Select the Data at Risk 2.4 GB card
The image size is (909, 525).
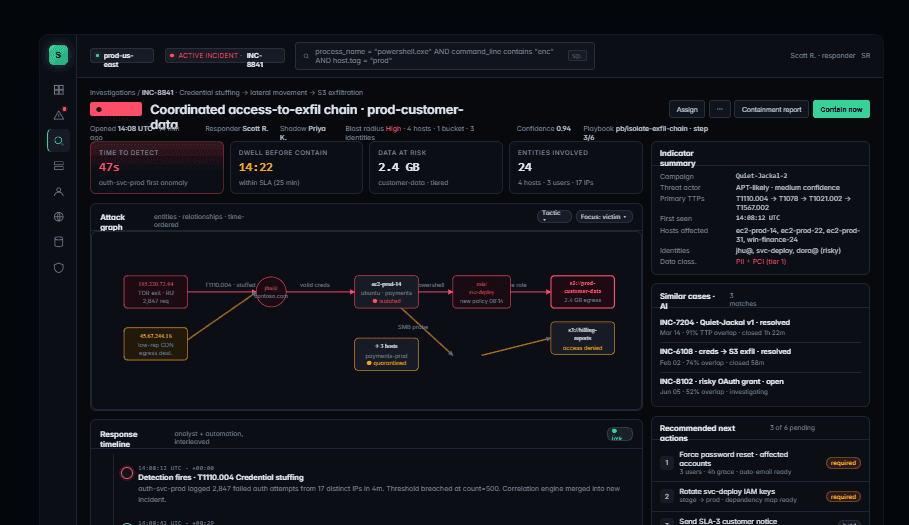436,167
